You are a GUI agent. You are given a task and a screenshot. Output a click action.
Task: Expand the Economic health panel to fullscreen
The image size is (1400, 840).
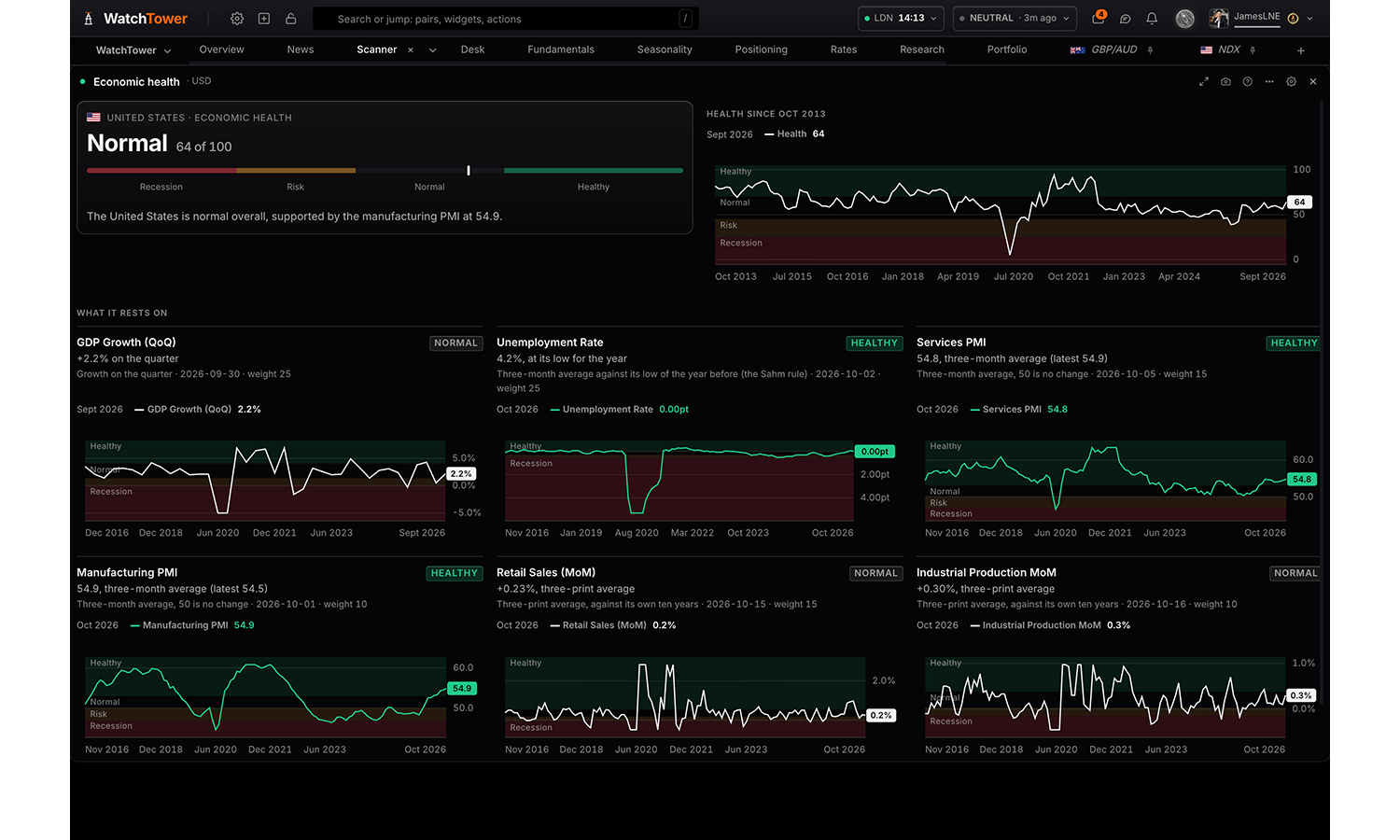[1204, 82]
